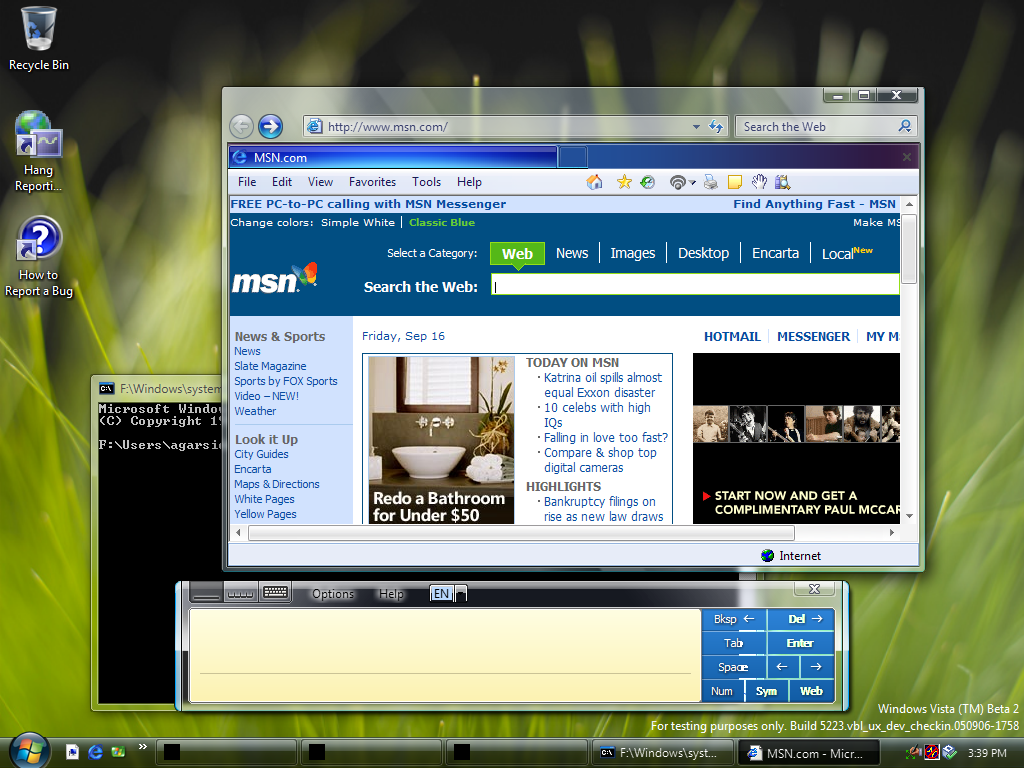
Task: Click the Print icon in toolbar
Action: pyautogui.click(x=711, y=182)
